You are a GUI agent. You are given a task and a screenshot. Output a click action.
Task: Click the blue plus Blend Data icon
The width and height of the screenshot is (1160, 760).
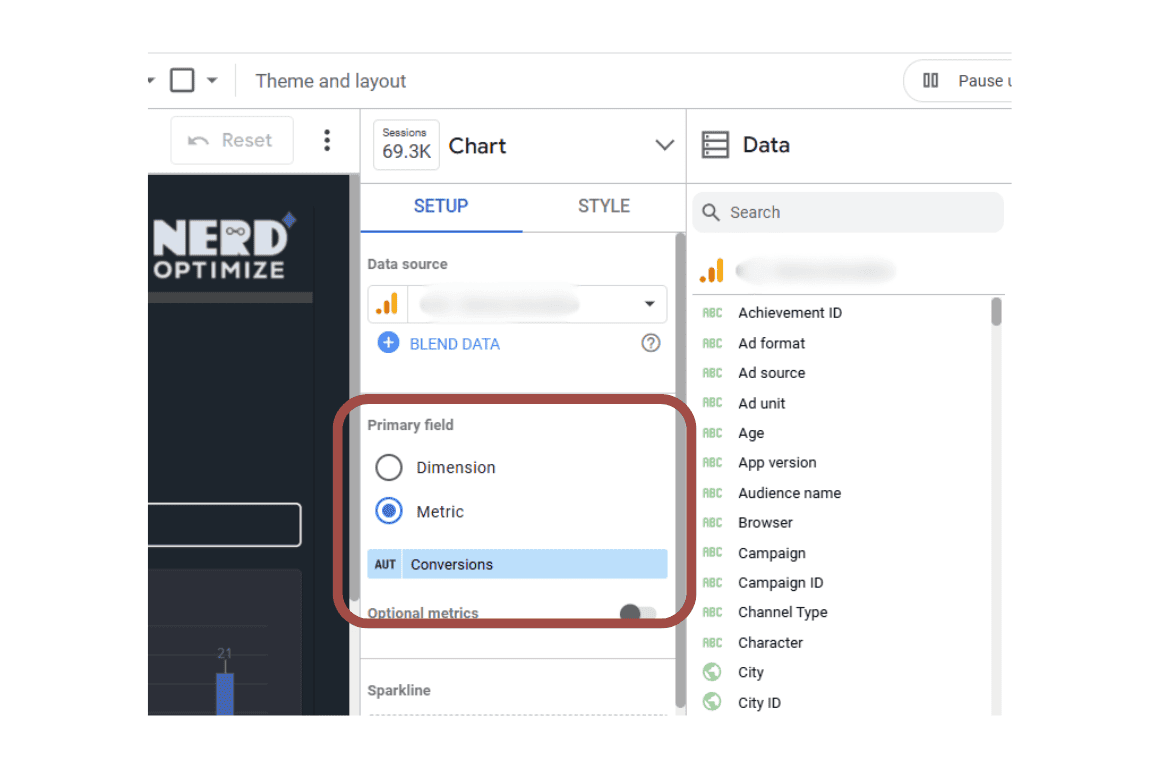coord(388,343)
